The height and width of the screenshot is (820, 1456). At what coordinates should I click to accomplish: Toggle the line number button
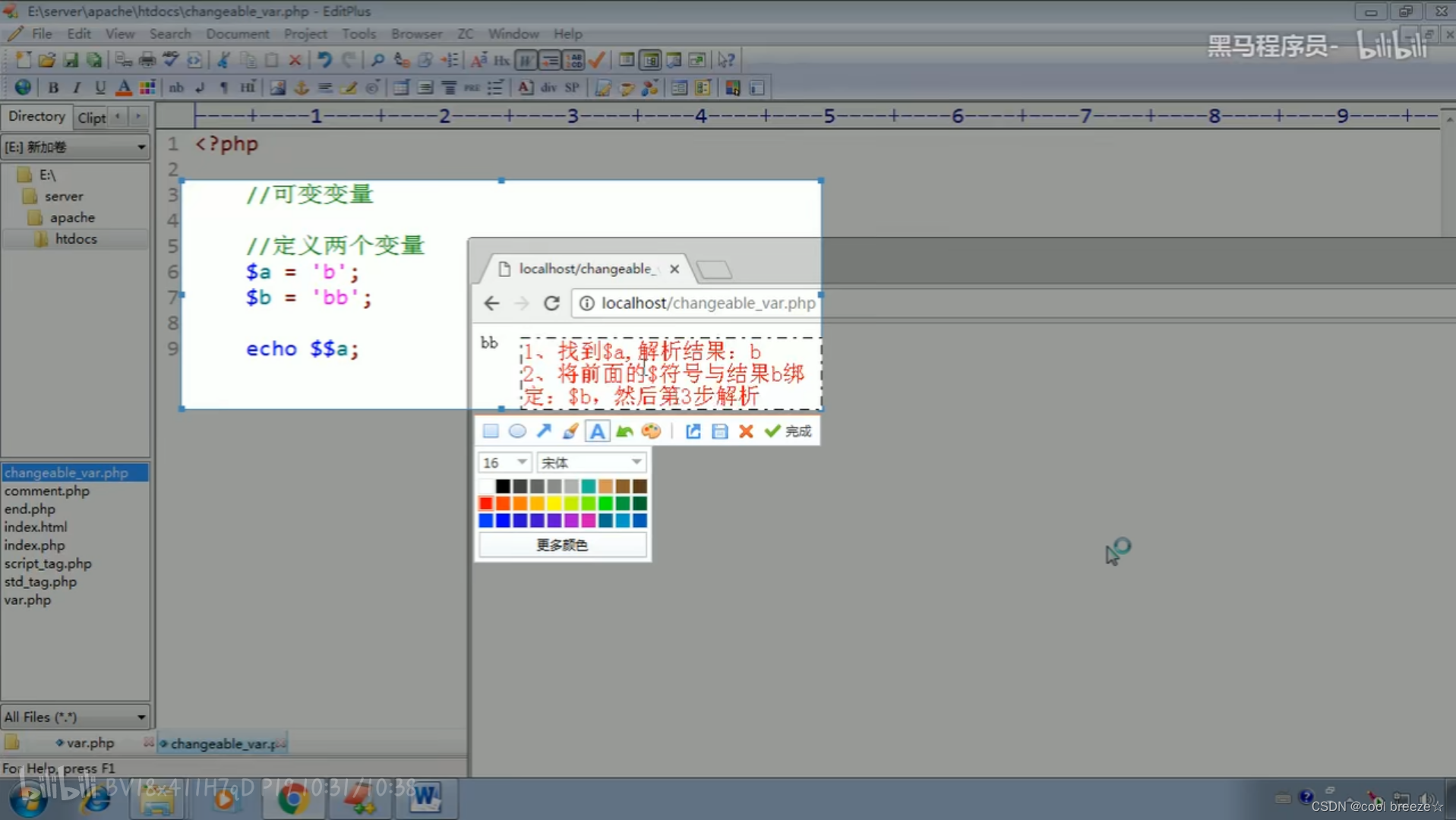pyautogui.click(x=573, y=60)
